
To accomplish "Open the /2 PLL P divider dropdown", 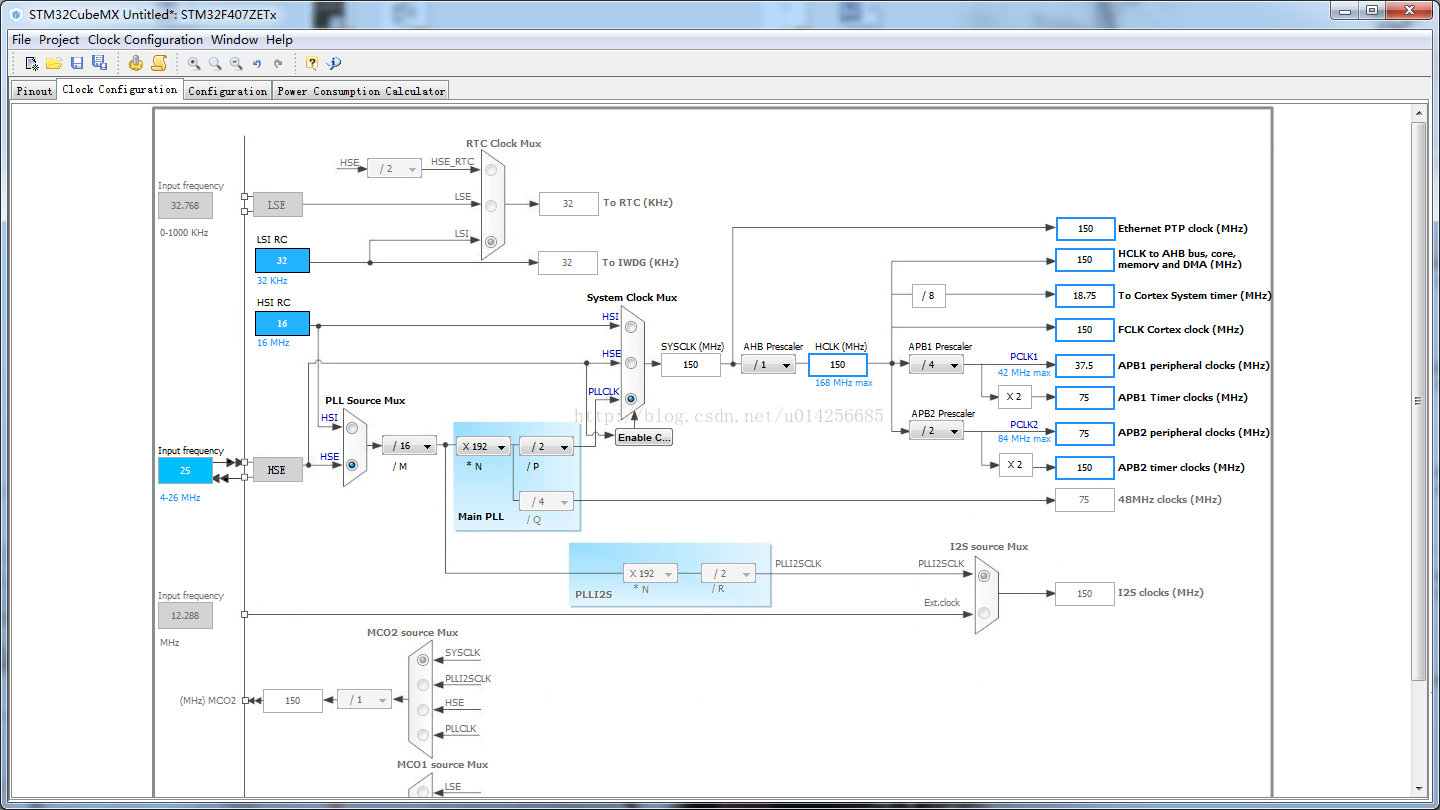I will (547, 446).
